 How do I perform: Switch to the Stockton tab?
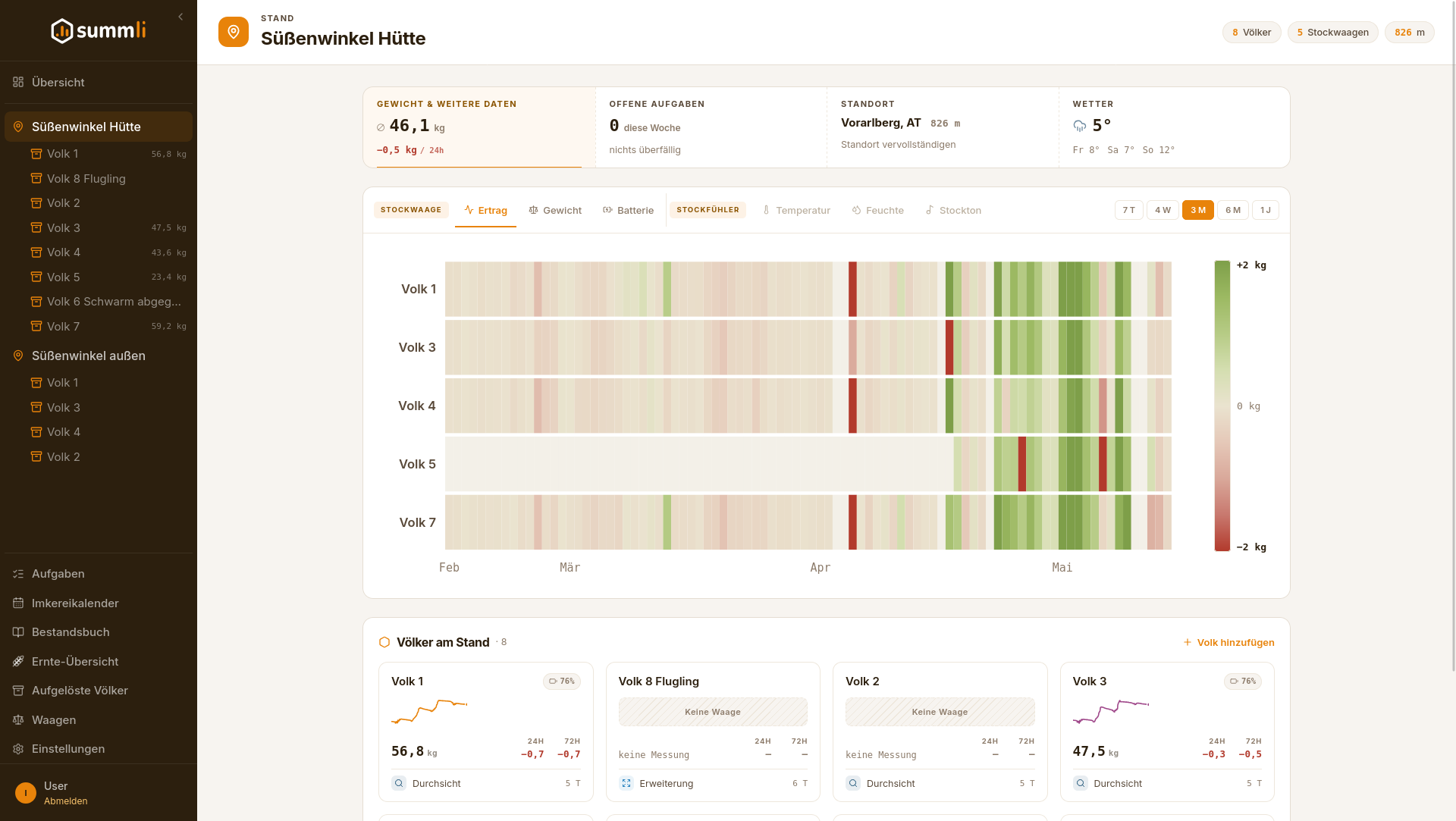(953, 211)
